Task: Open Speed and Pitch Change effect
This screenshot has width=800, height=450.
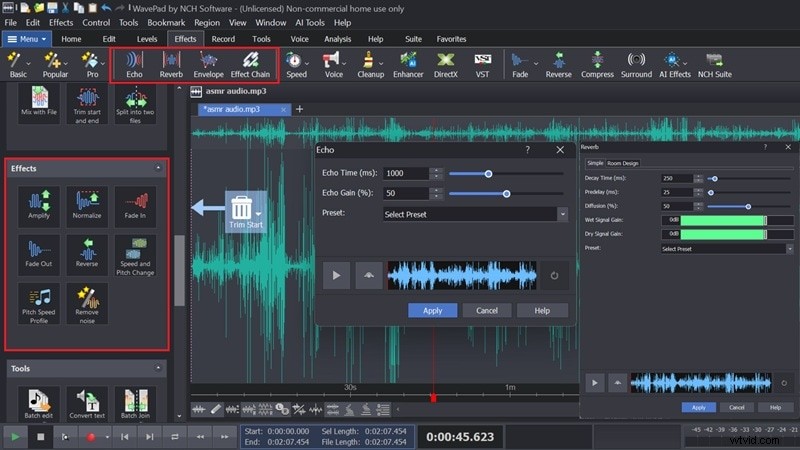Action: (x=135, y=255)
